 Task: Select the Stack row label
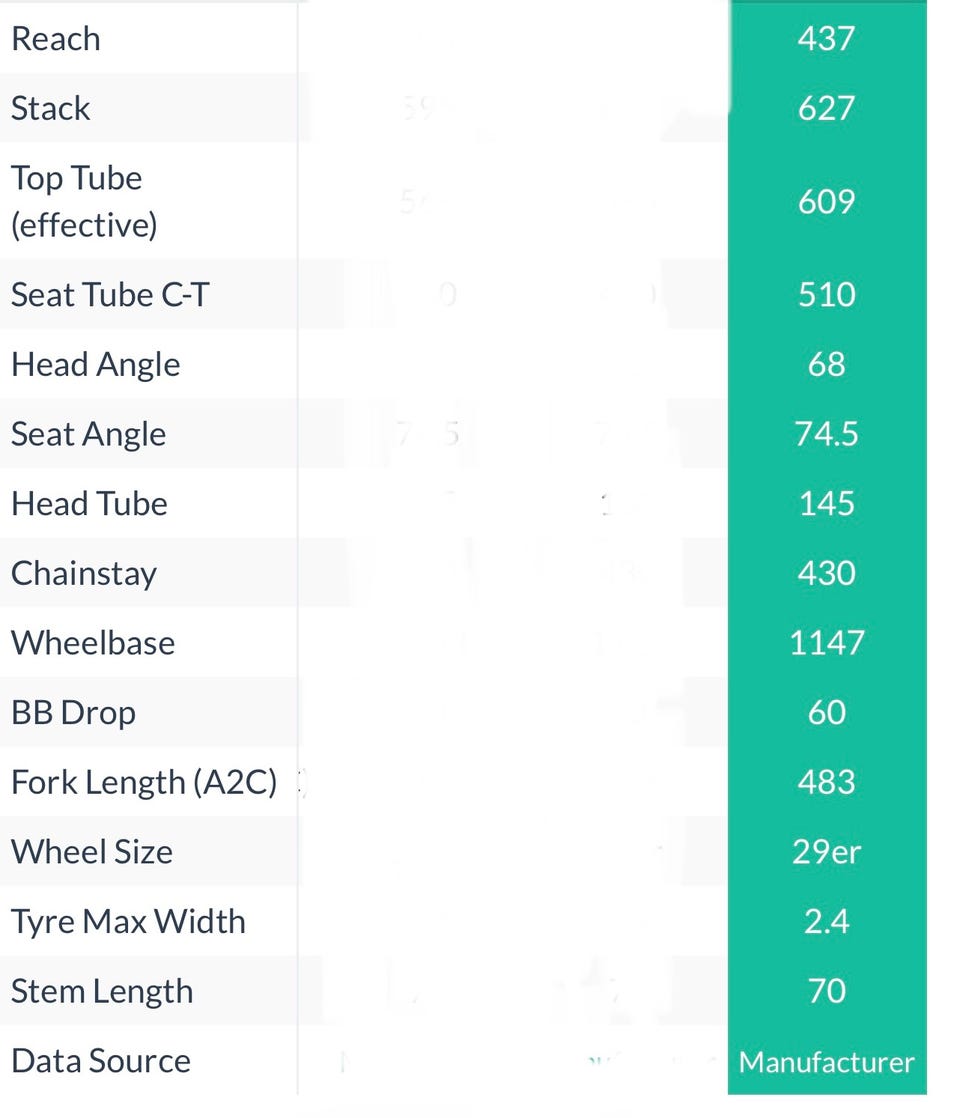coord(51,108)
